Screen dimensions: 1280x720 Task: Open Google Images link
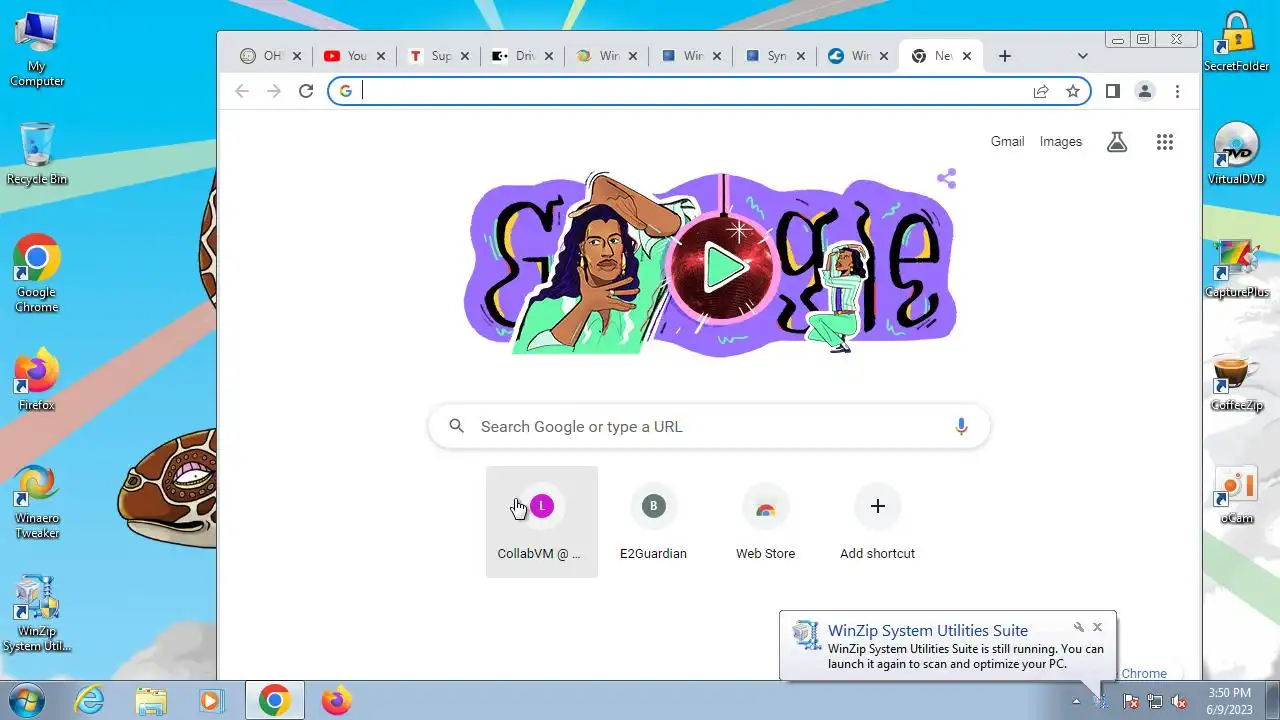click(x=1060, y=142)
